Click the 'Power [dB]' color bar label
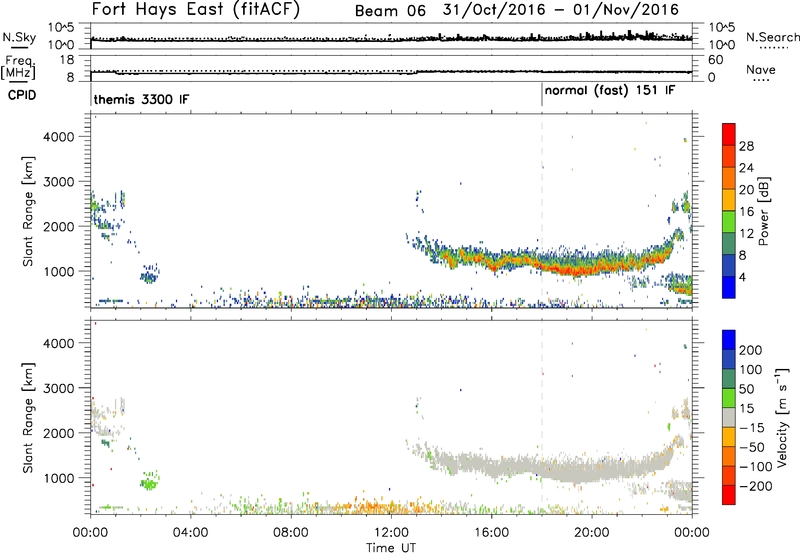 coord(763,211)
